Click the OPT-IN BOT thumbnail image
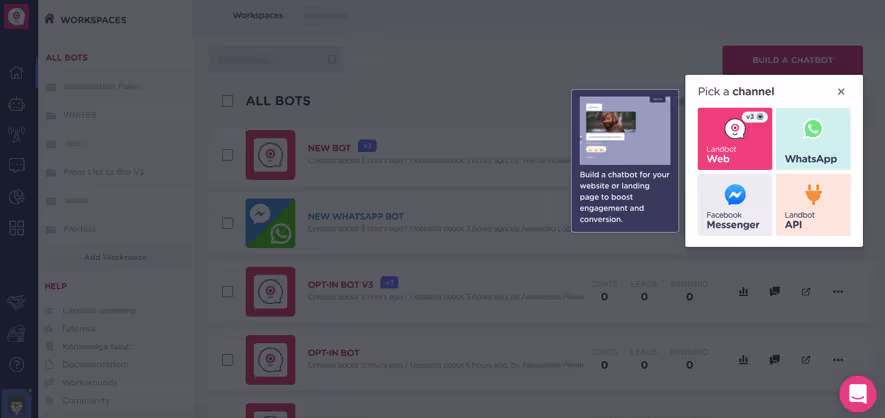The height and width of the screenshot is (418, 885). pos(270,359)
